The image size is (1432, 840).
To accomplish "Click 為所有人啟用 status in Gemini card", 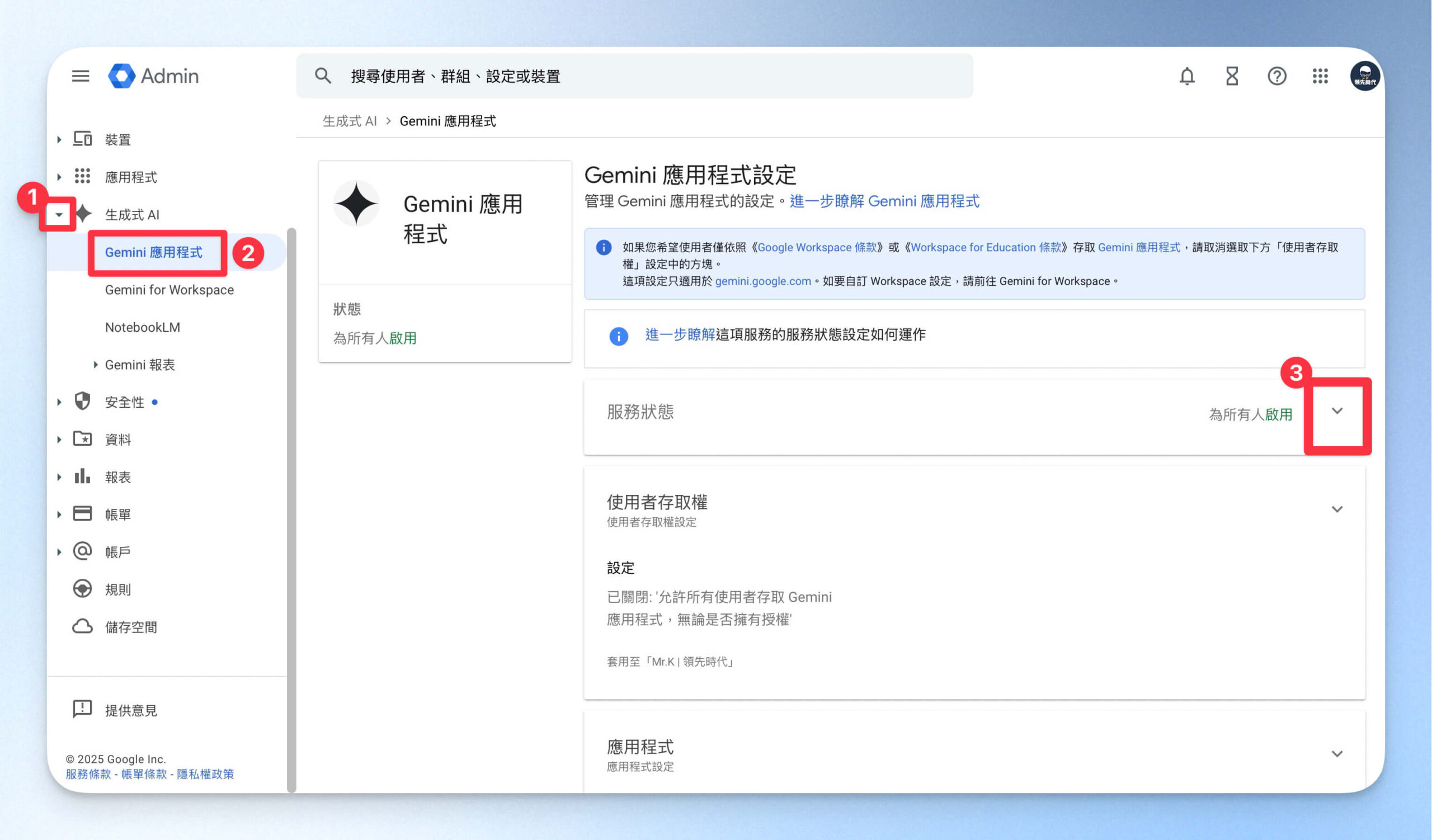I will point(374,338).
